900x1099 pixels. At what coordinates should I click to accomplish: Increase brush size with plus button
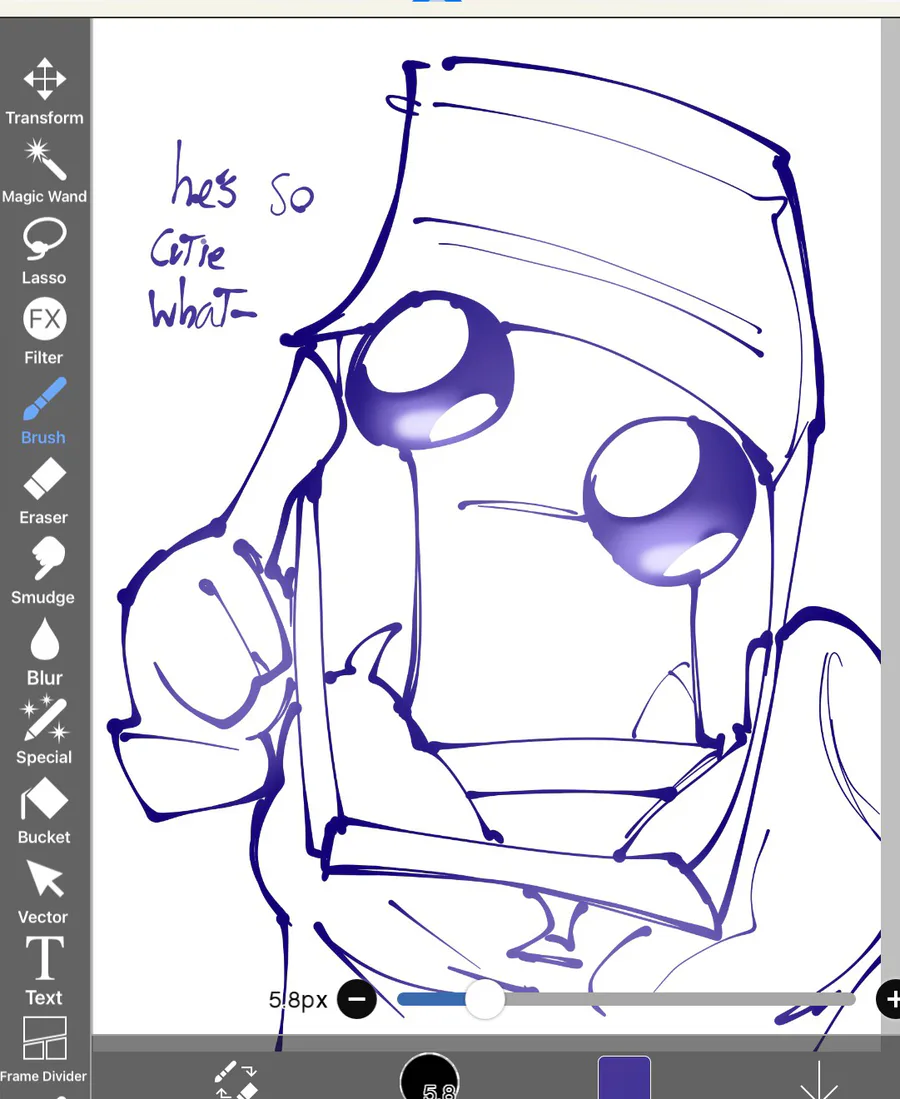coord(890,999)
